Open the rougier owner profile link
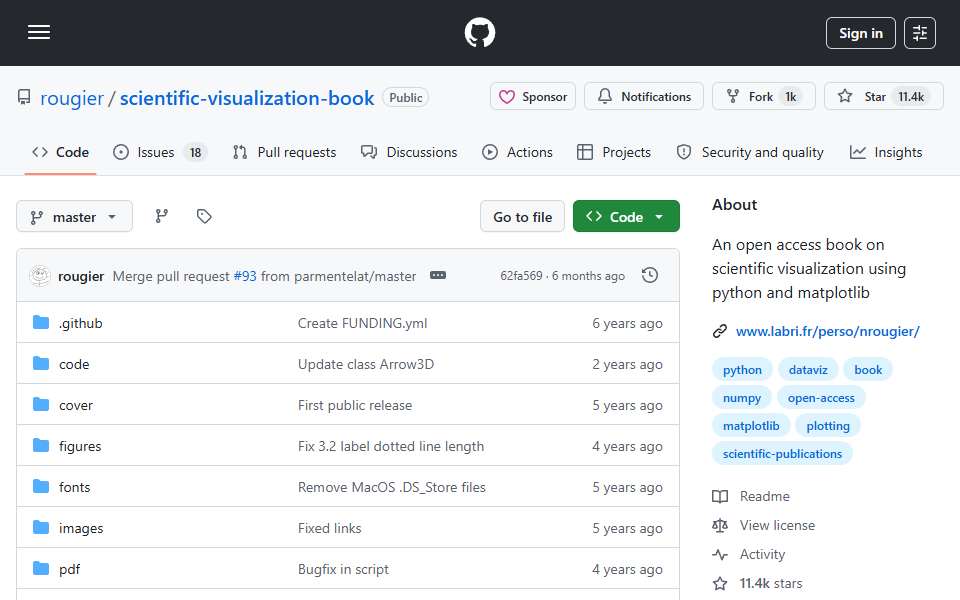 click(72, 98)
